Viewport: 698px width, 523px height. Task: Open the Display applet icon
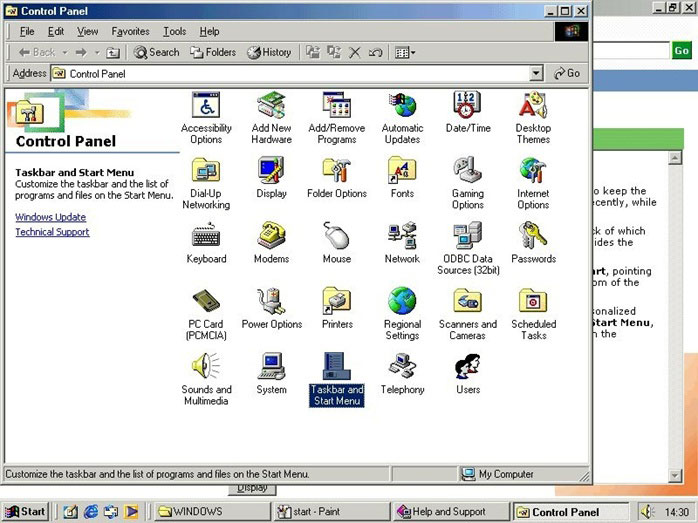[x=271, y=170]
